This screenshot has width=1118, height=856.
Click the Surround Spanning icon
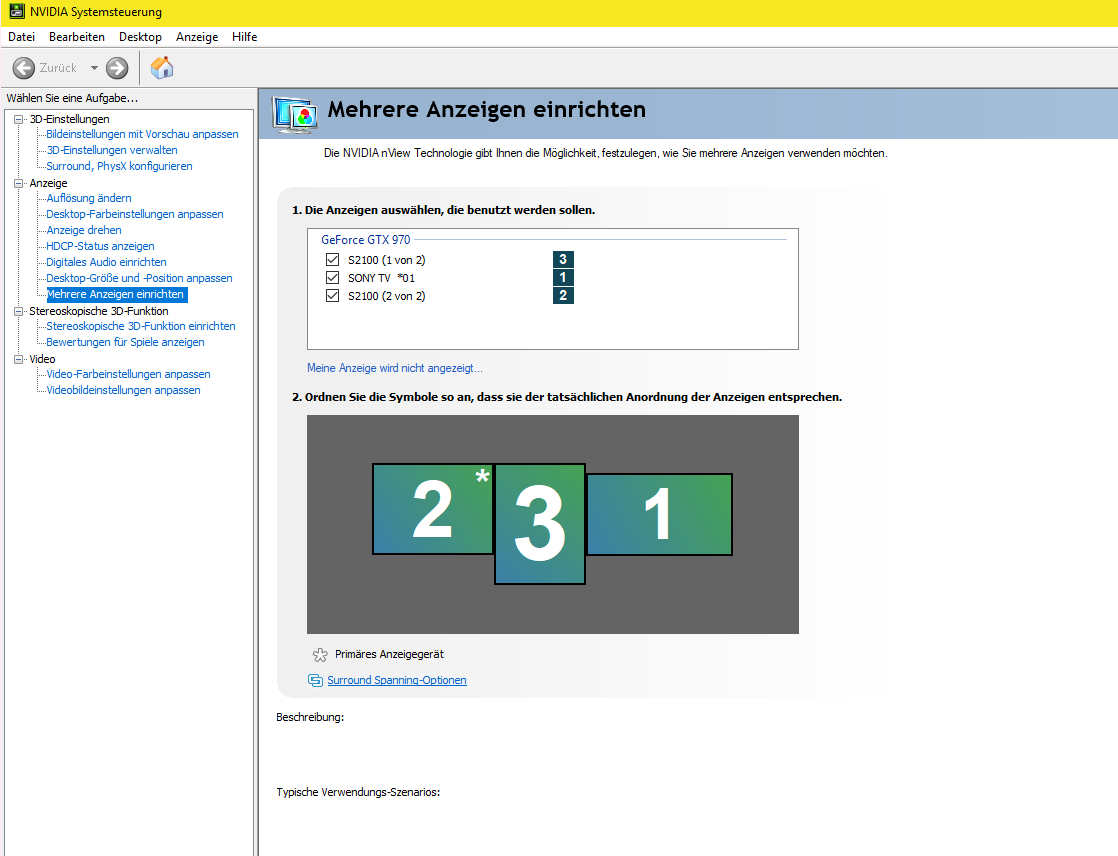(315, 680)
